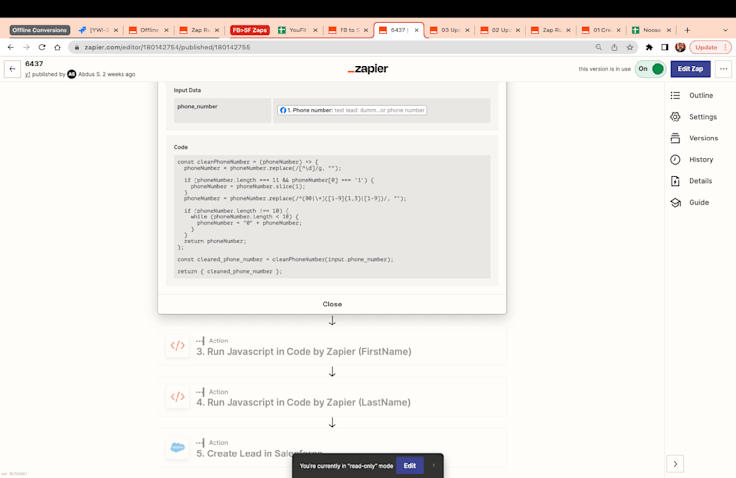
Task: Click the Salesforce cloud icon for step 5
Action: (177, 447)
